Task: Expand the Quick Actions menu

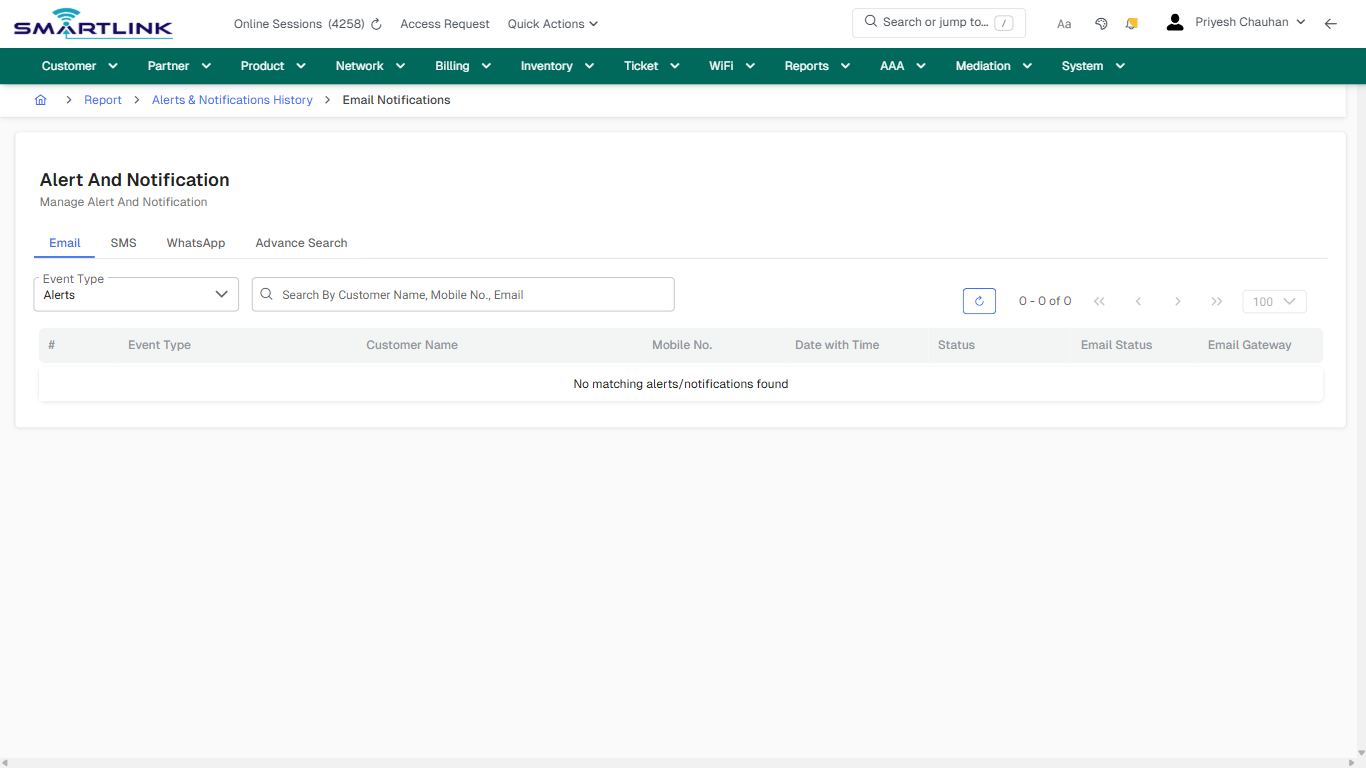Action: (552, 23)
